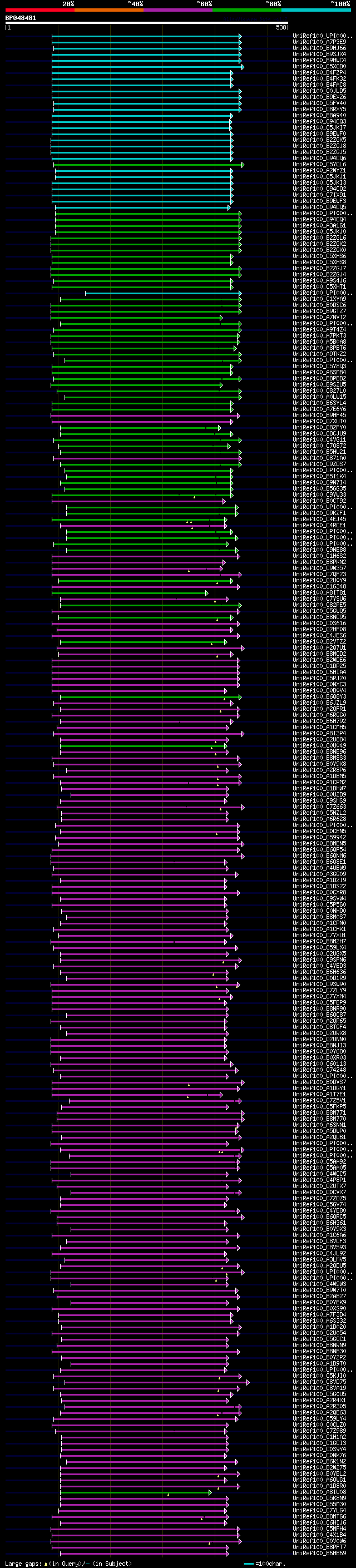The image size is (356, 1568).
Task: Open hit UniRef100_C5XQD0
Action: (x=319, y=66)
